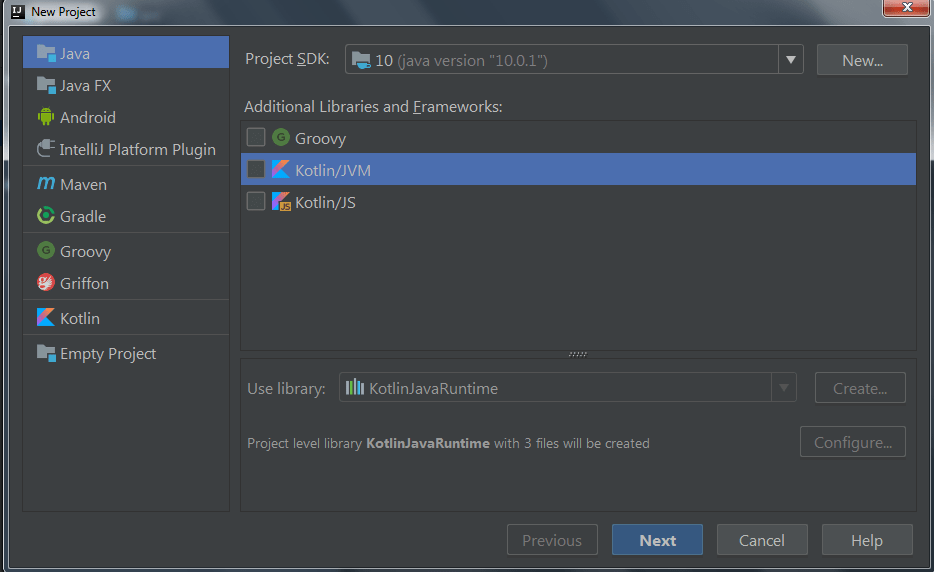Image resolution: width=934 pixels, height=572 pixels.
Task: Close the New Project window
Action: click(x=906, y=8)
